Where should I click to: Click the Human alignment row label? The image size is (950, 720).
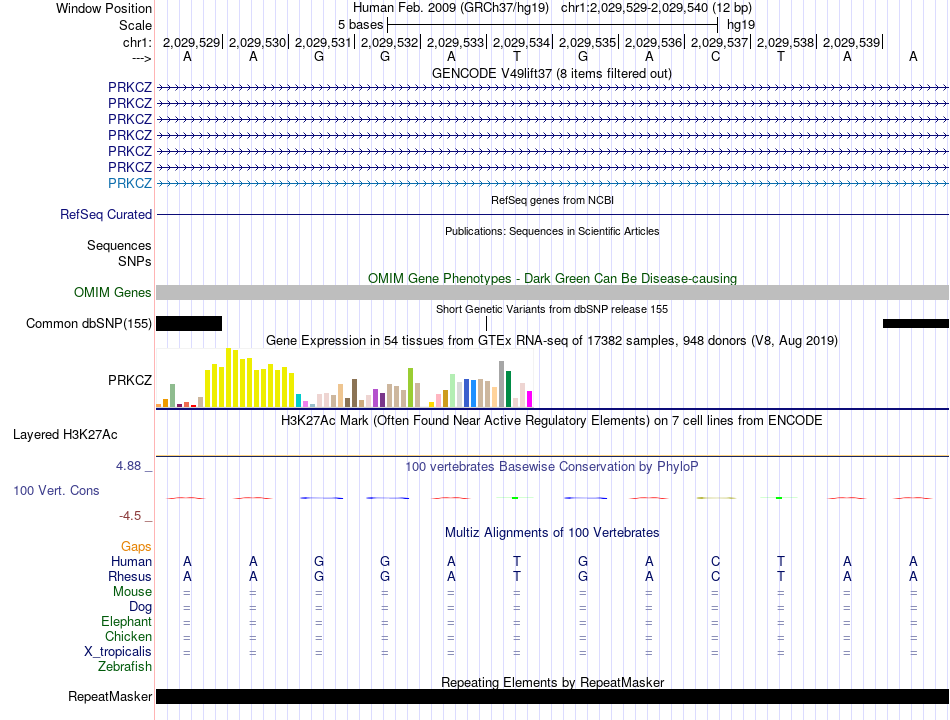(131, 561)
